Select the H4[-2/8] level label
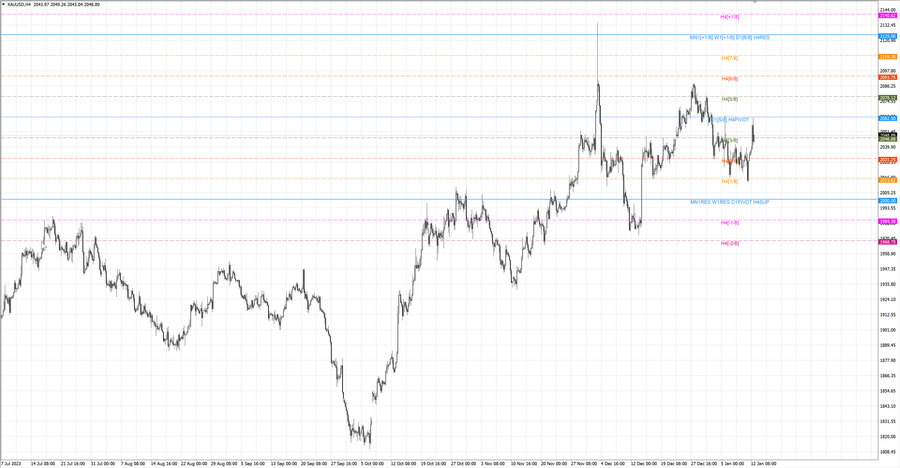Screen dimensions: 900x468 pyautogui.click(x=730, y=243)
